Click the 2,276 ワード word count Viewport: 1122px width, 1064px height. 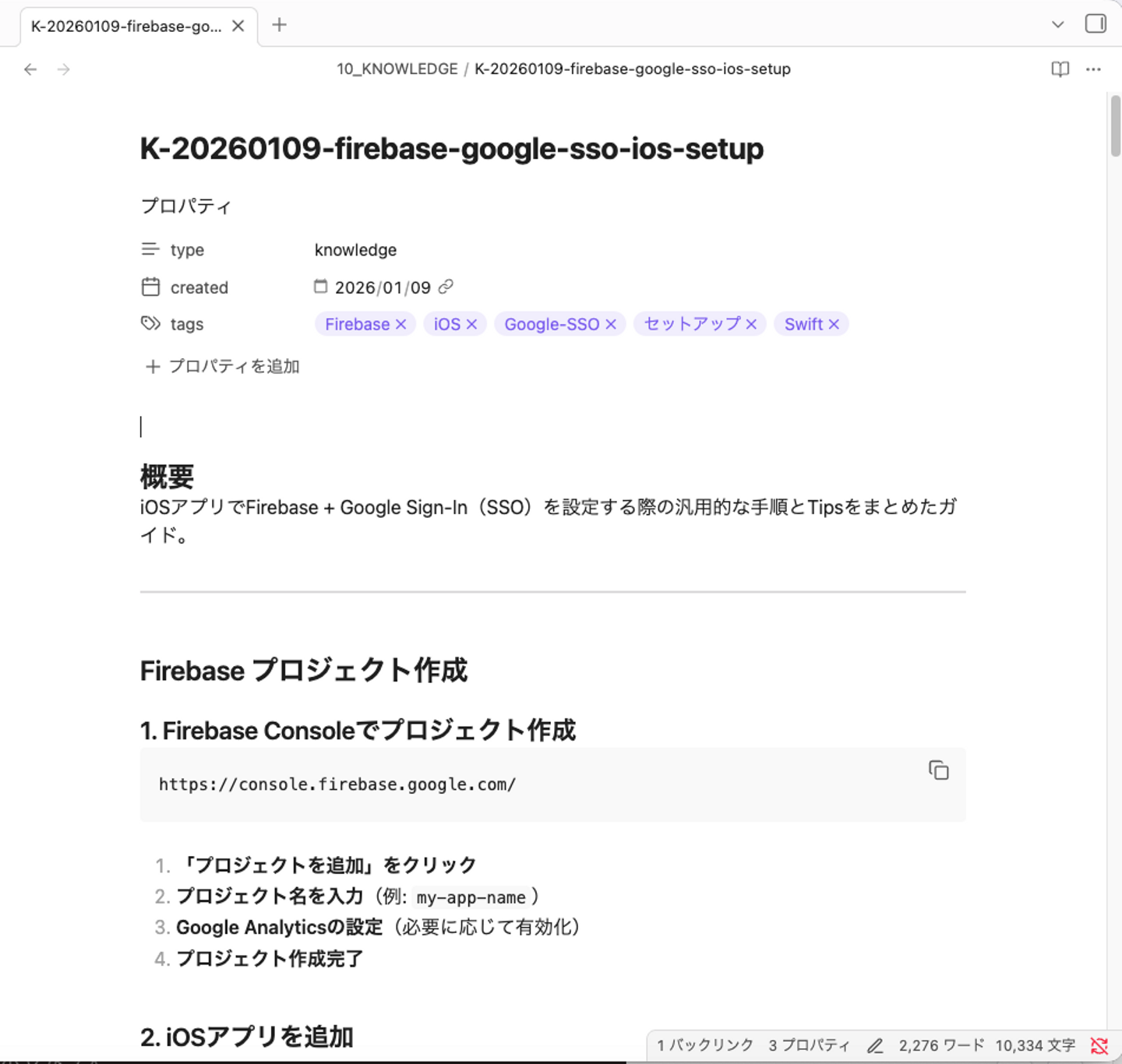(941, 1045)
